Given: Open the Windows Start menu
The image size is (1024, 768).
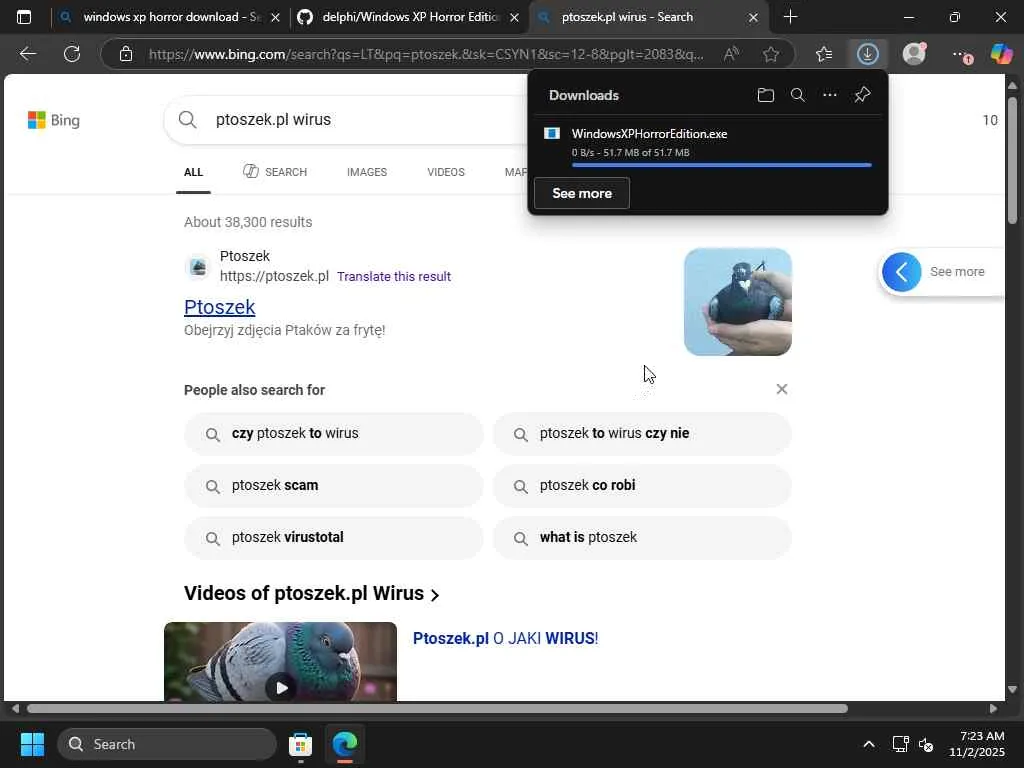Looking at the screenshot, I should coord(32,744).
